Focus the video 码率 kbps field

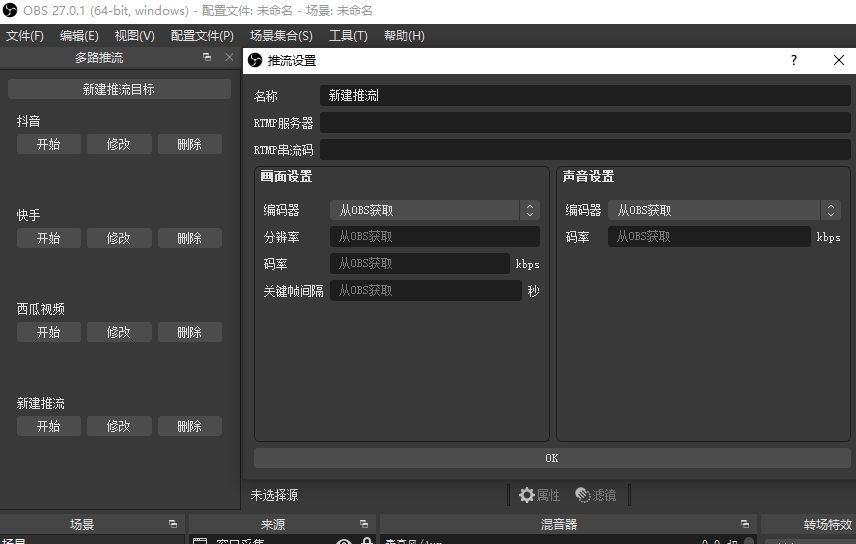(x=420, y=264)
